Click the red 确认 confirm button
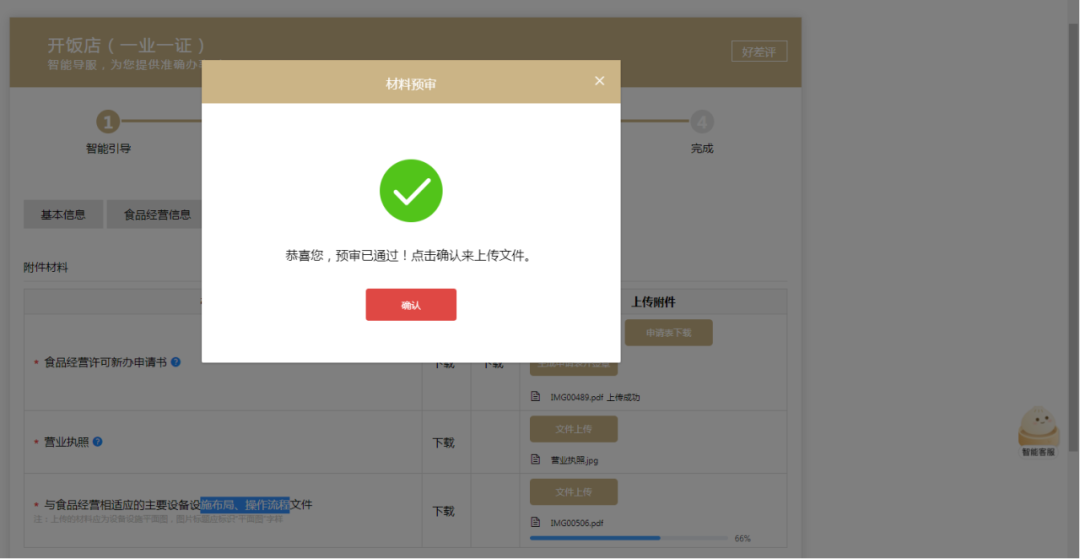The width and height of the screenshot is (1080, 559). (x=410, y=305)
